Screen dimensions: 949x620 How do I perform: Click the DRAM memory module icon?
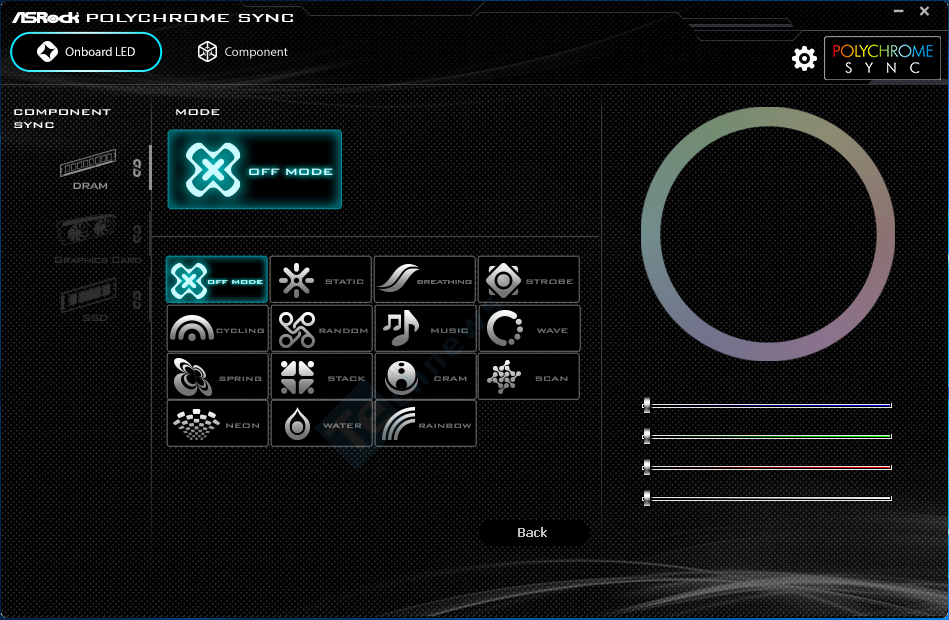[88, 163]
